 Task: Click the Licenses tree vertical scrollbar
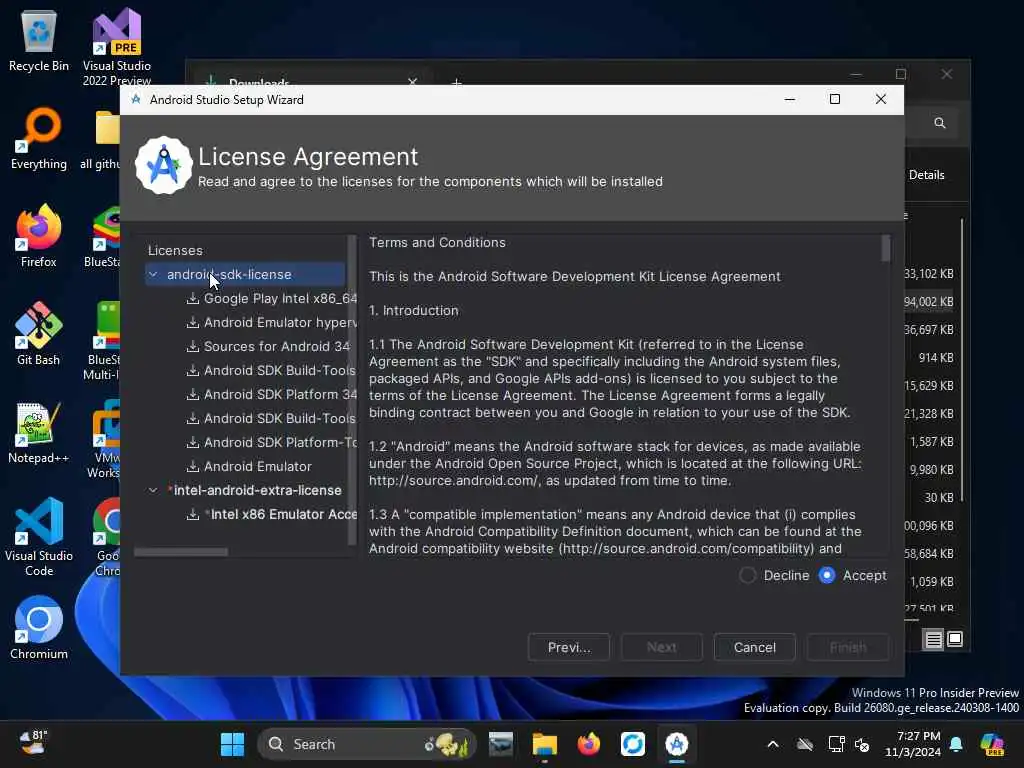[352, 390]
